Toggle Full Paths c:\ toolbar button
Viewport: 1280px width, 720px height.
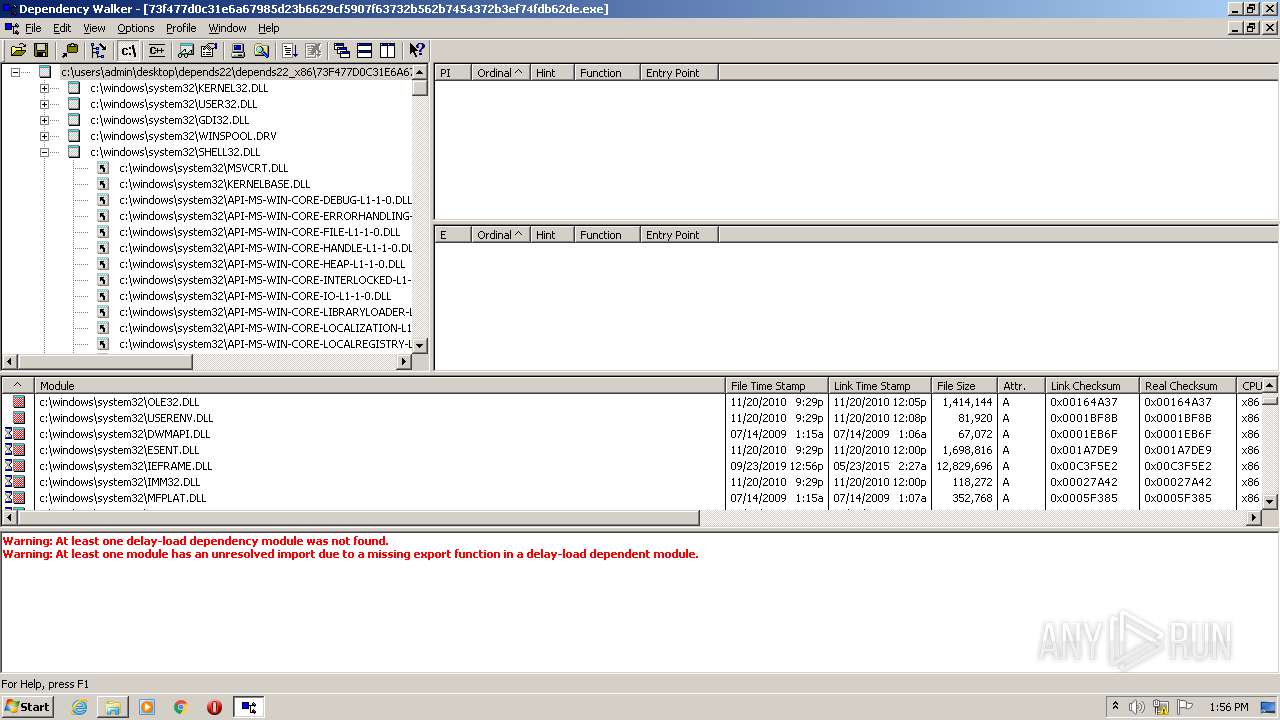(128, 50)
